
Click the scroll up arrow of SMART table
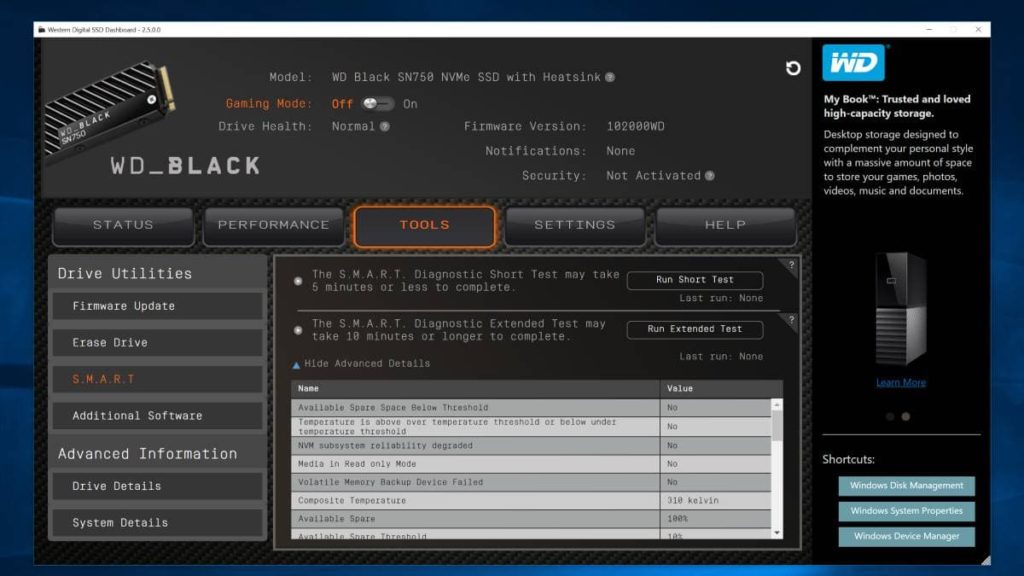pyautogui.click(x=776, y=405)
